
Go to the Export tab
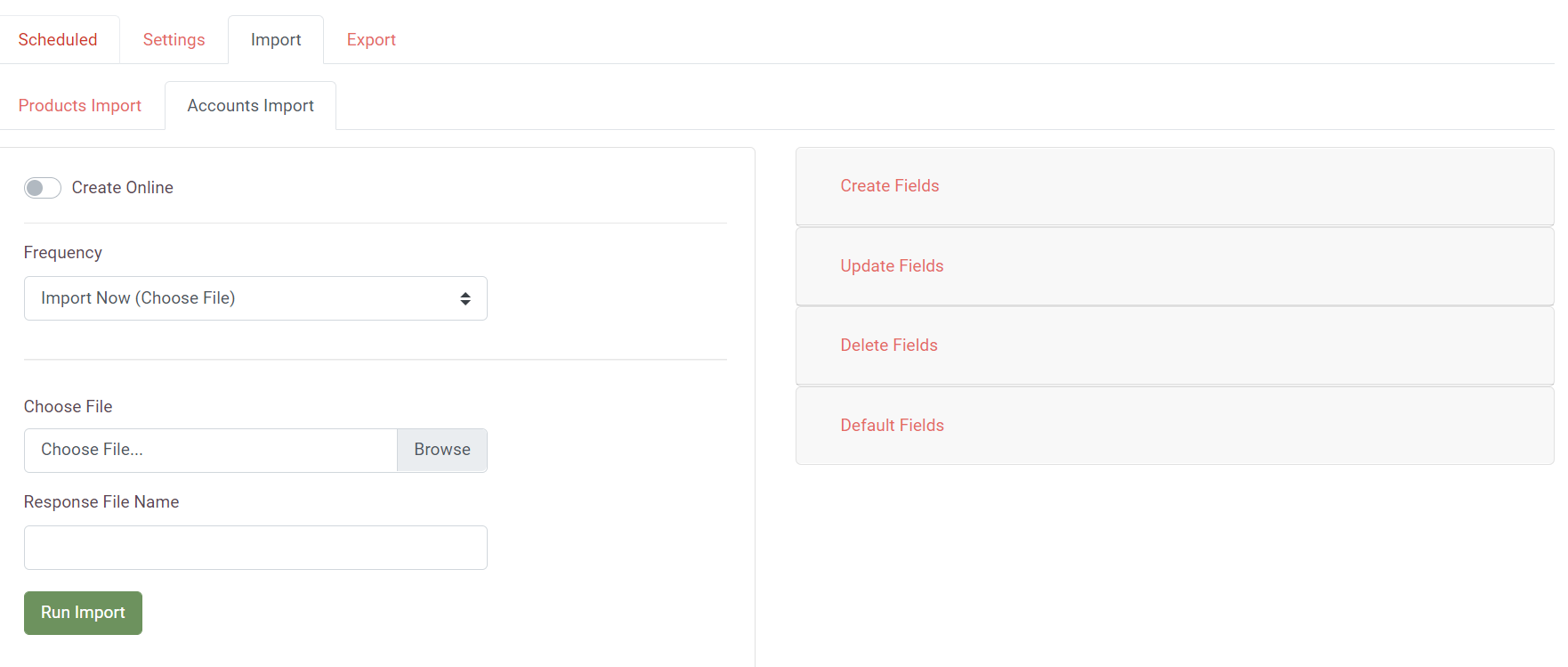(371, 40)
